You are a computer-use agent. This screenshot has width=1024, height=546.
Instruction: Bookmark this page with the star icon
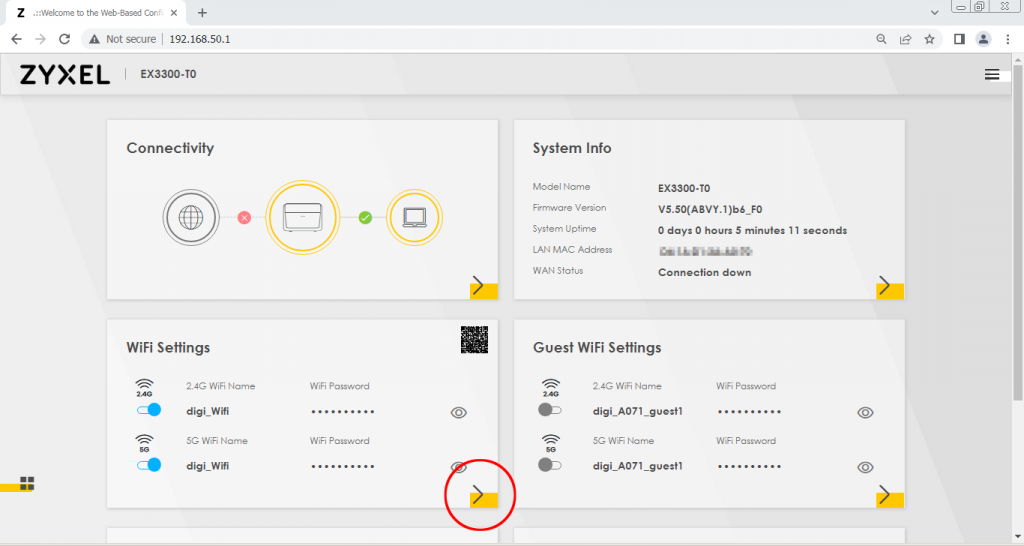929,39
